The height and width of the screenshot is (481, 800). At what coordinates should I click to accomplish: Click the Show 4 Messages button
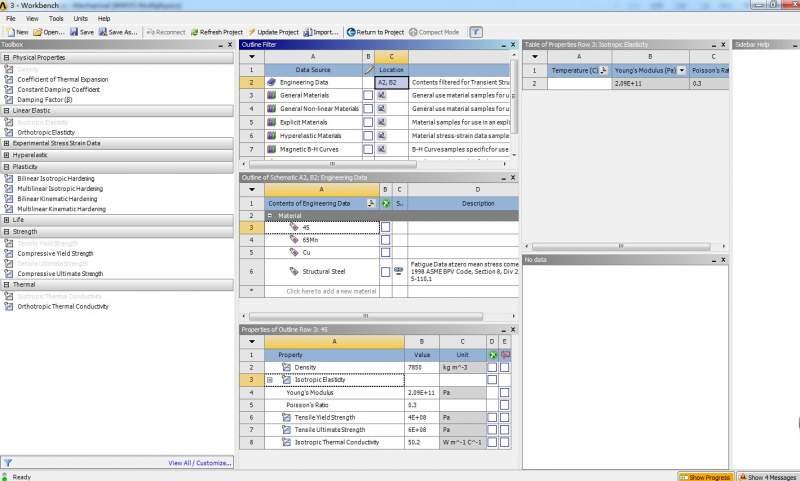pos(767,477)
